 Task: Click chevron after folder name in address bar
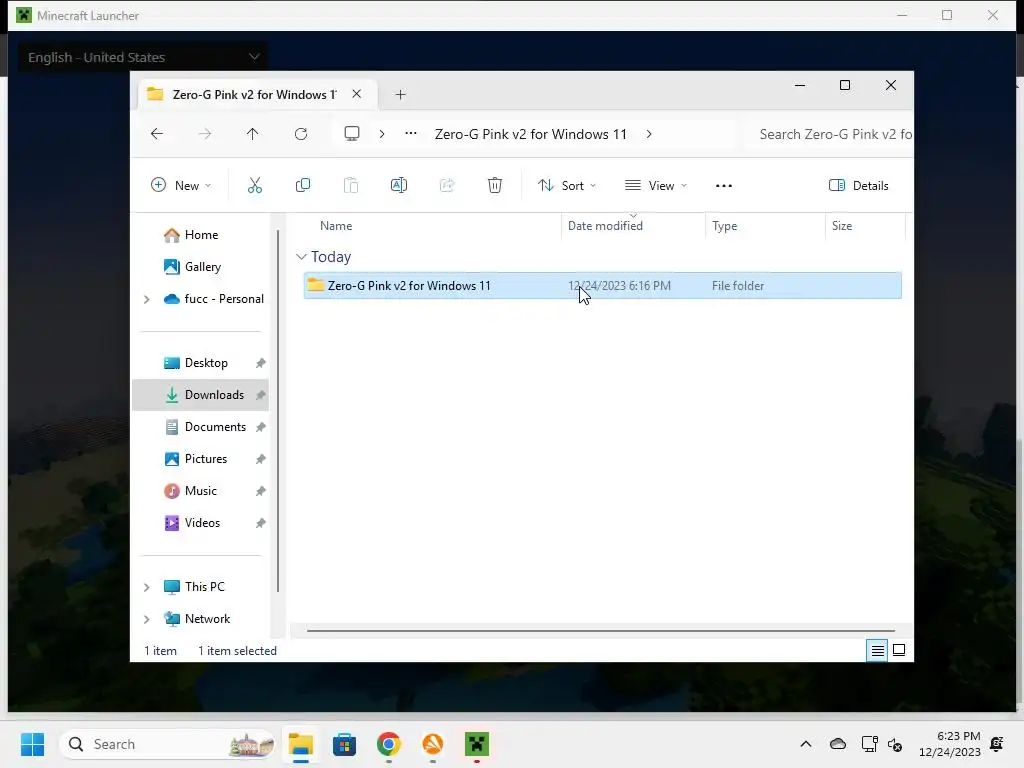click(648, 134)
